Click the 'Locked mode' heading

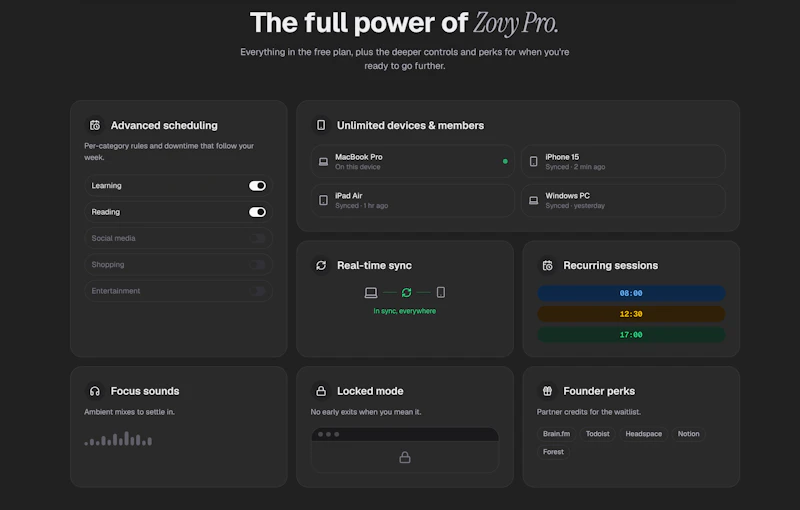click(x=370, y=391)
